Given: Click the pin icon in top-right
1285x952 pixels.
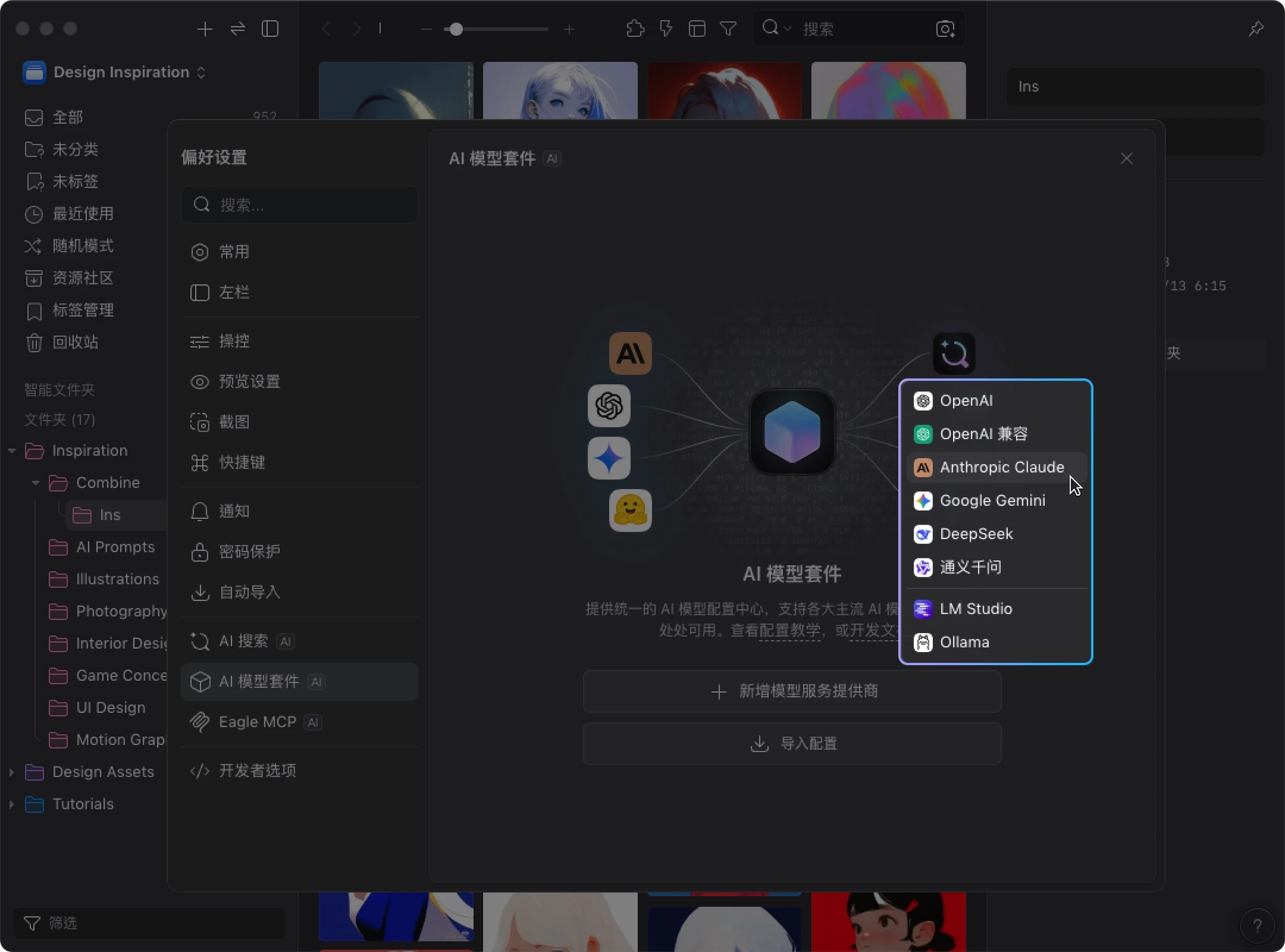Looking at the screenshot, I should 1256,29.
